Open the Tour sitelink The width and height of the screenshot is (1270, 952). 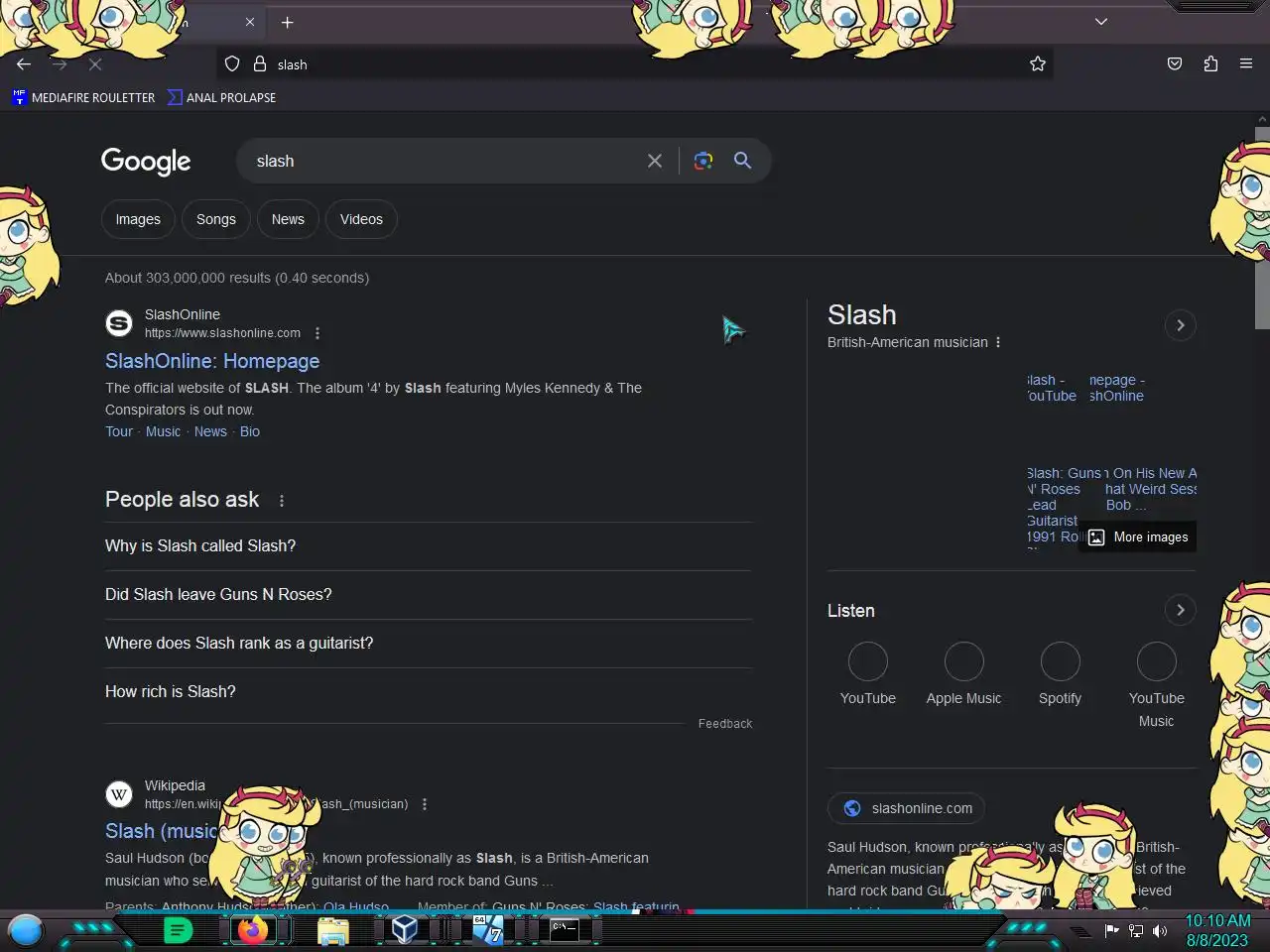coord(119,431)
